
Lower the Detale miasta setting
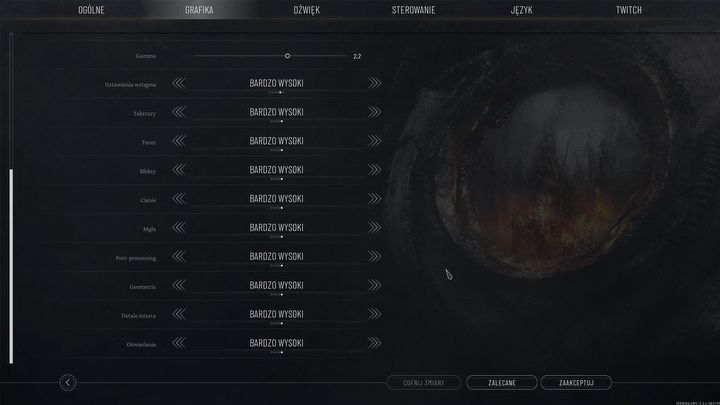pyautogui.click(x=179, y=314)
